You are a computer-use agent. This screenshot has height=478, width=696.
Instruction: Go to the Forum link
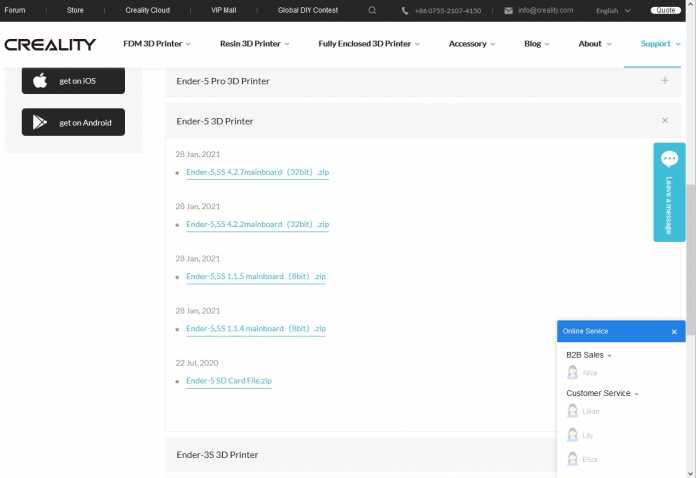point(15,10)
